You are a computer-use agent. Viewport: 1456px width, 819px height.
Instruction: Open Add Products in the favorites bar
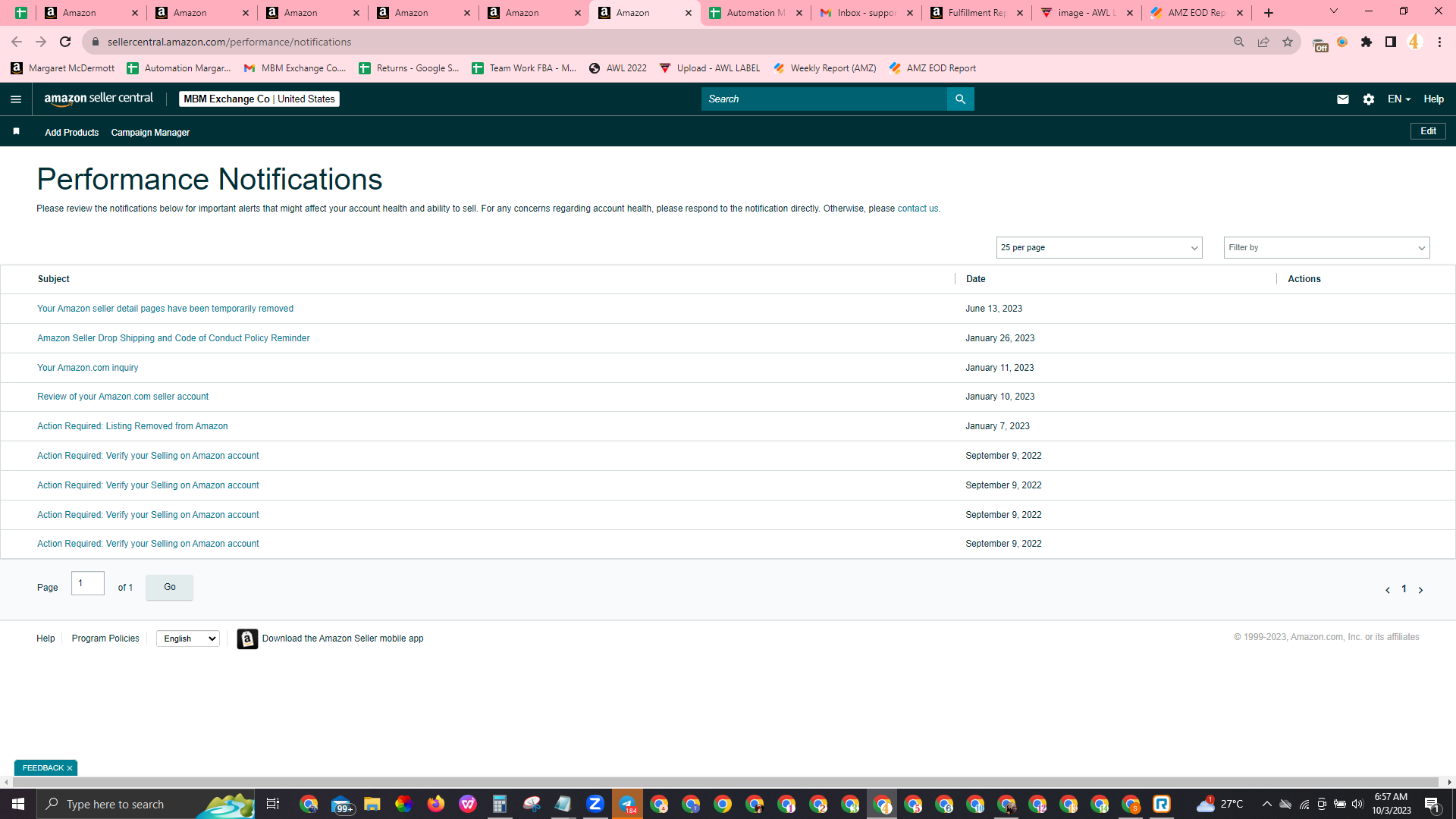[72, 133]
